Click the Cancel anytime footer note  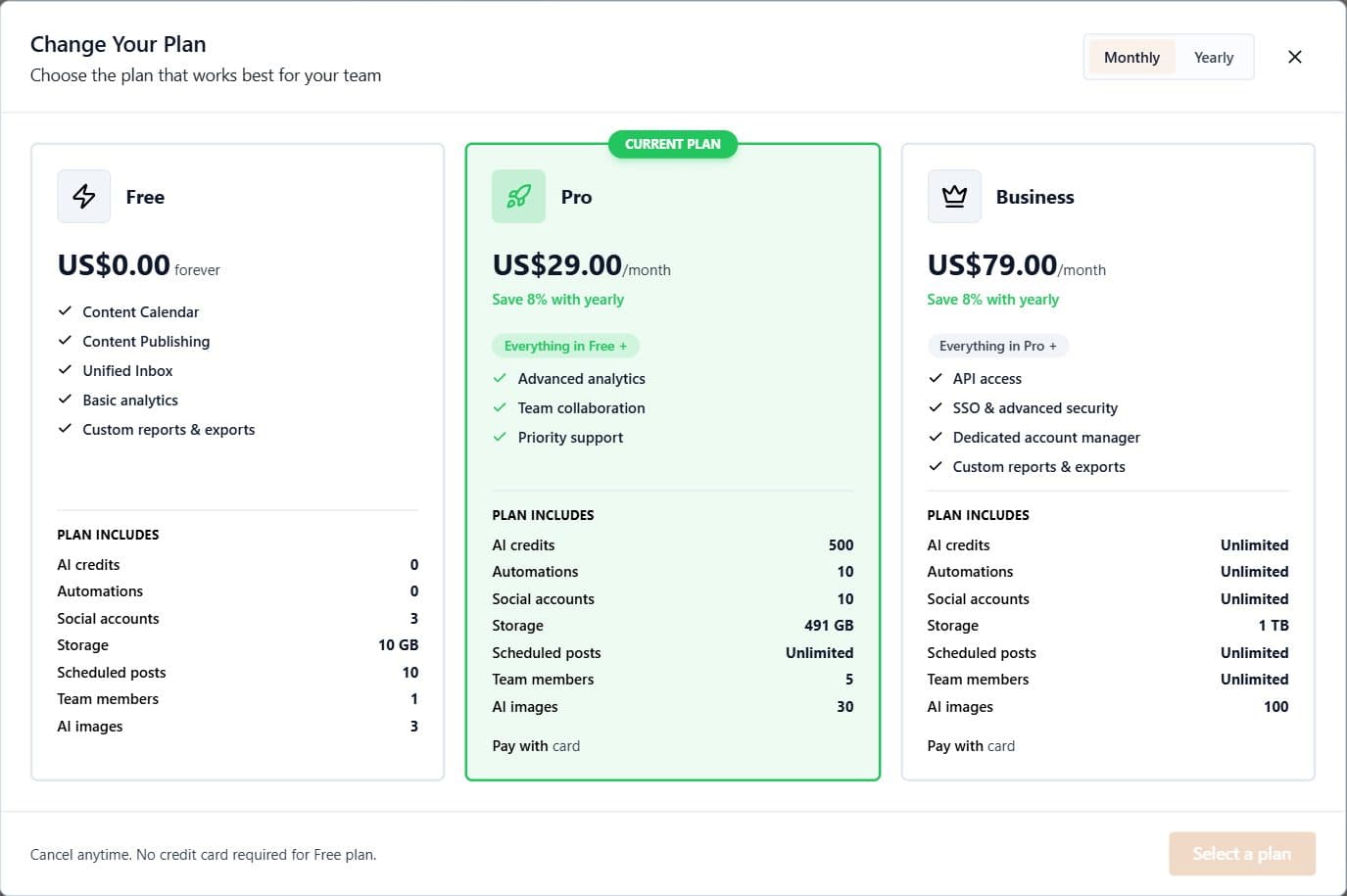[x=204, y=855]
